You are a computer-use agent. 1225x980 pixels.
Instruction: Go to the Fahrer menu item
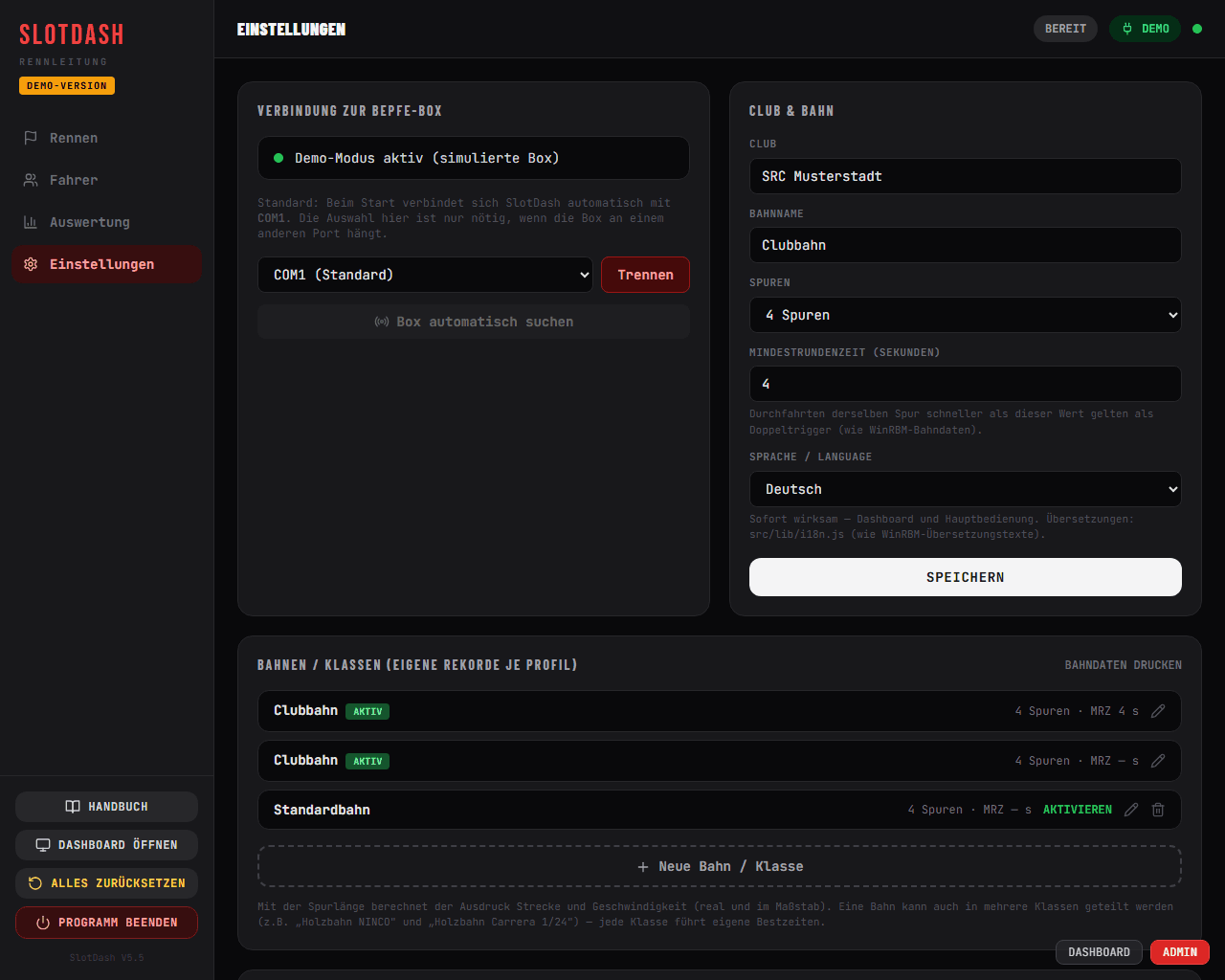click(106, 180)
